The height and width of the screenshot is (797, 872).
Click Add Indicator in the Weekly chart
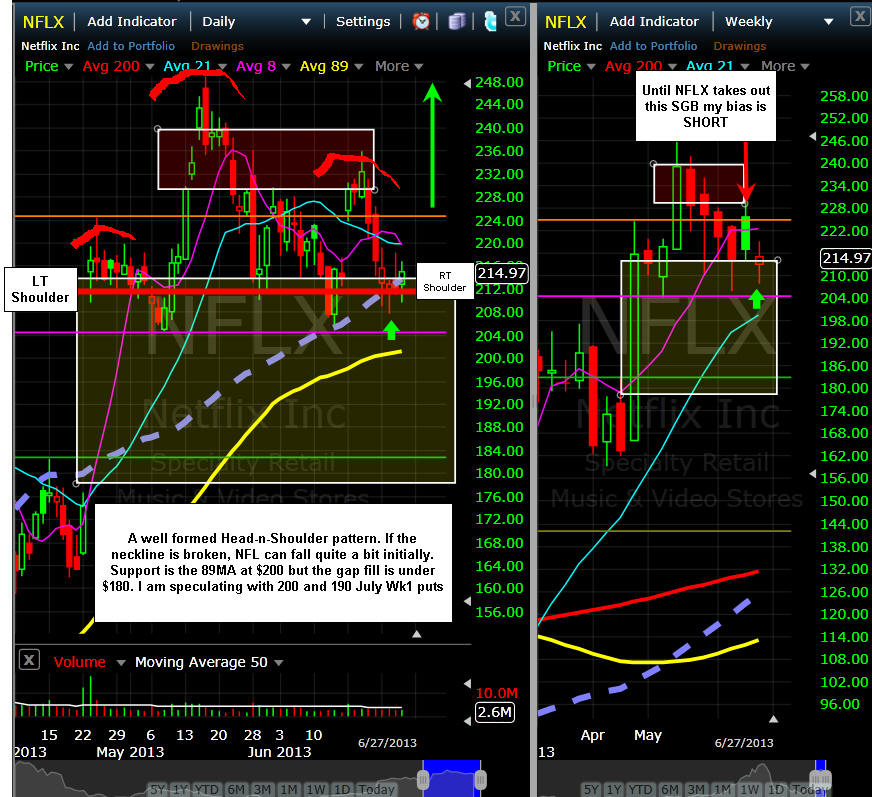pos(654,22)
